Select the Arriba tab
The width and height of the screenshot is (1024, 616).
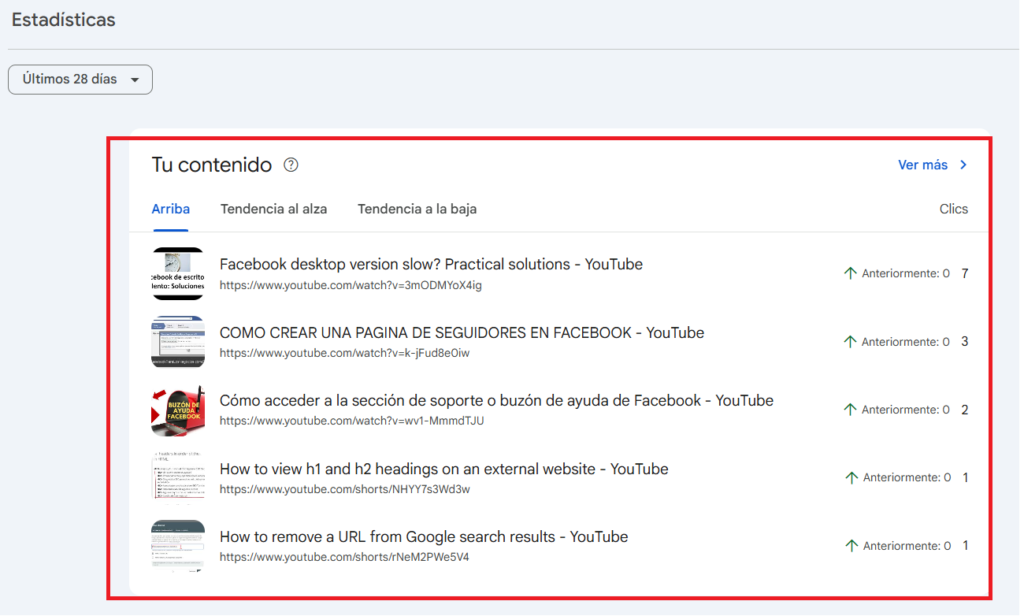pos(170,209)
